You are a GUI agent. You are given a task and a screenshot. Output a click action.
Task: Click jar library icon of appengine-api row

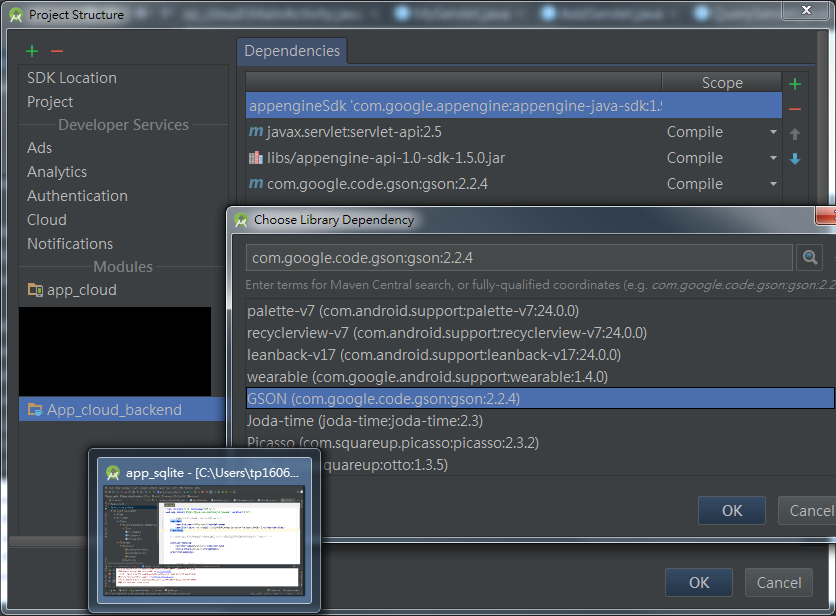(x=256, y=157)
